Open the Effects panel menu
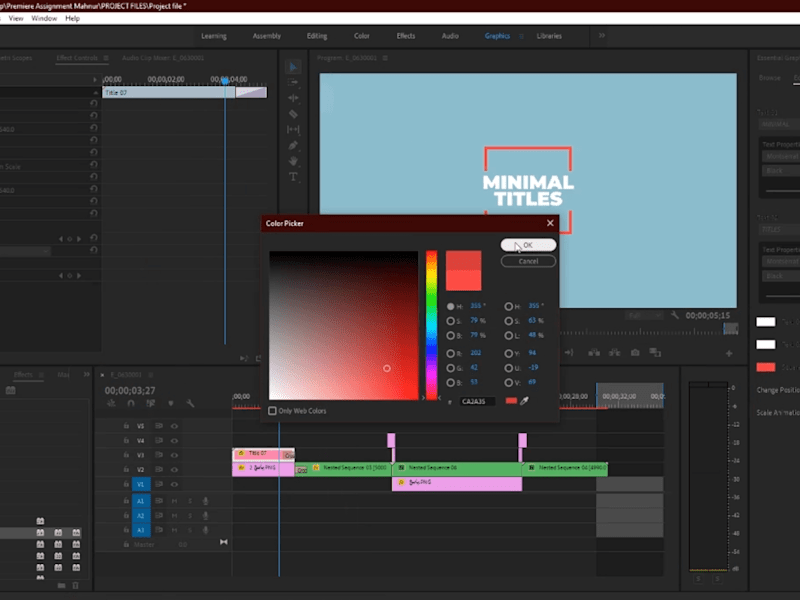Image resolution: width=800 pixels, height=600 pixels. click(x=41, y=374)
